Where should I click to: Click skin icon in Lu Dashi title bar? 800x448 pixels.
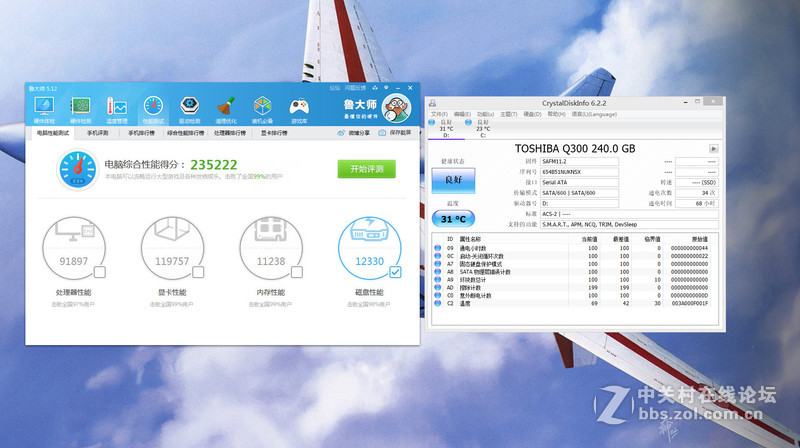(x=375, y=88)
